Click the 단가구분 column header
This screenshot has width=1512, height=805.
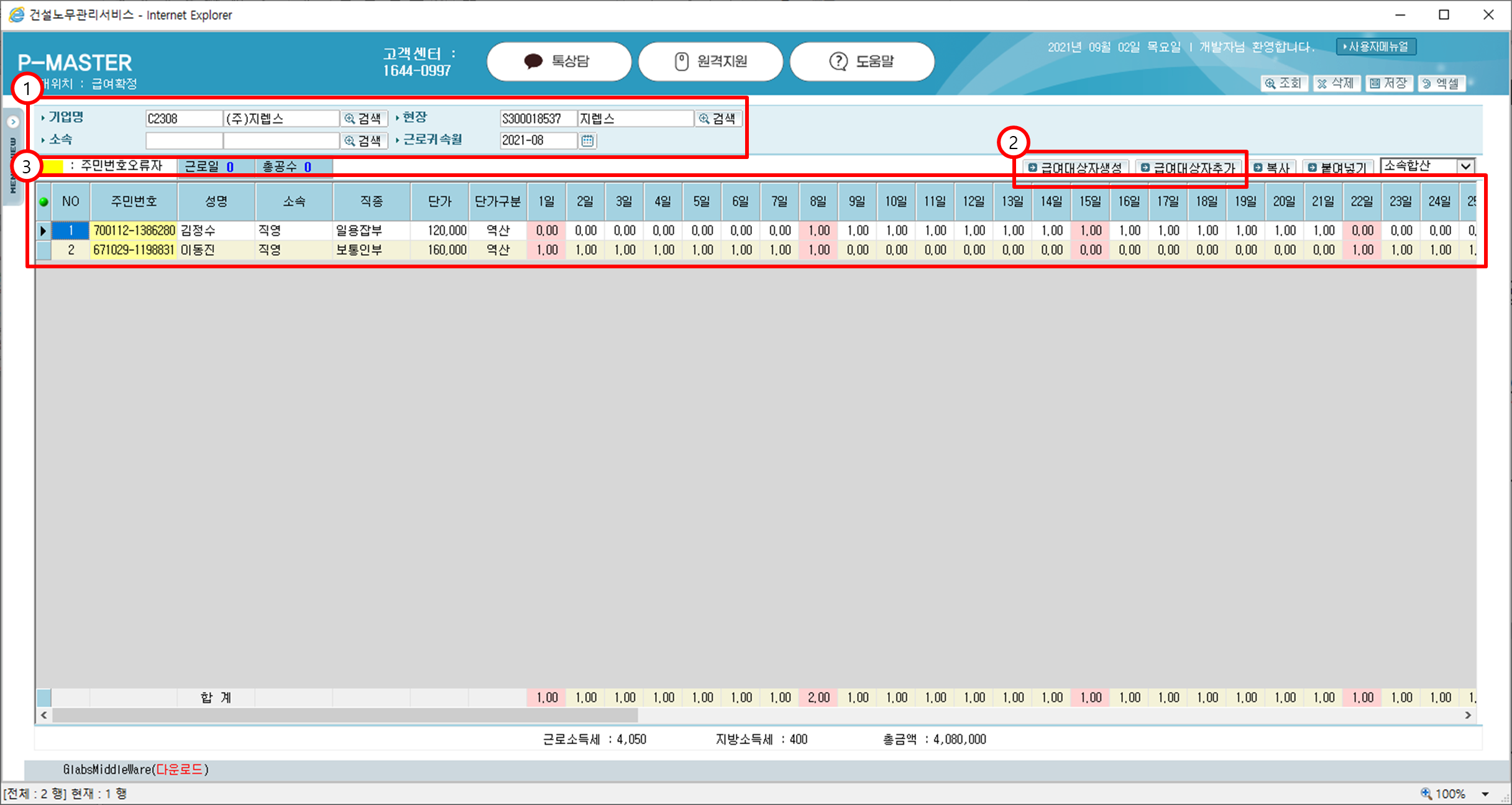[498, 201]
